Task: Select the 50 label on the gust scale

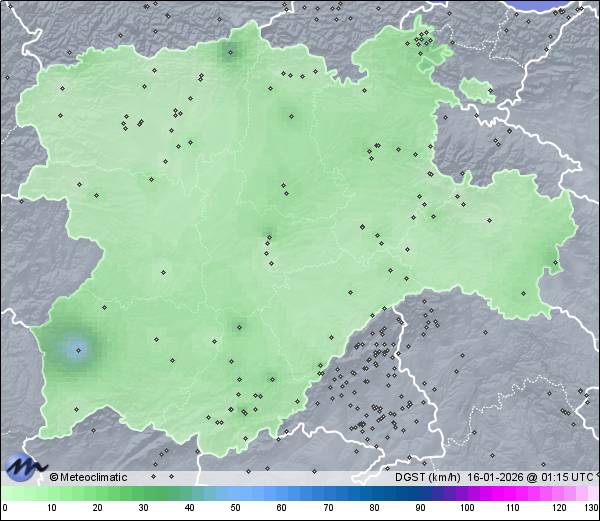Action: [x=235, y=509]
